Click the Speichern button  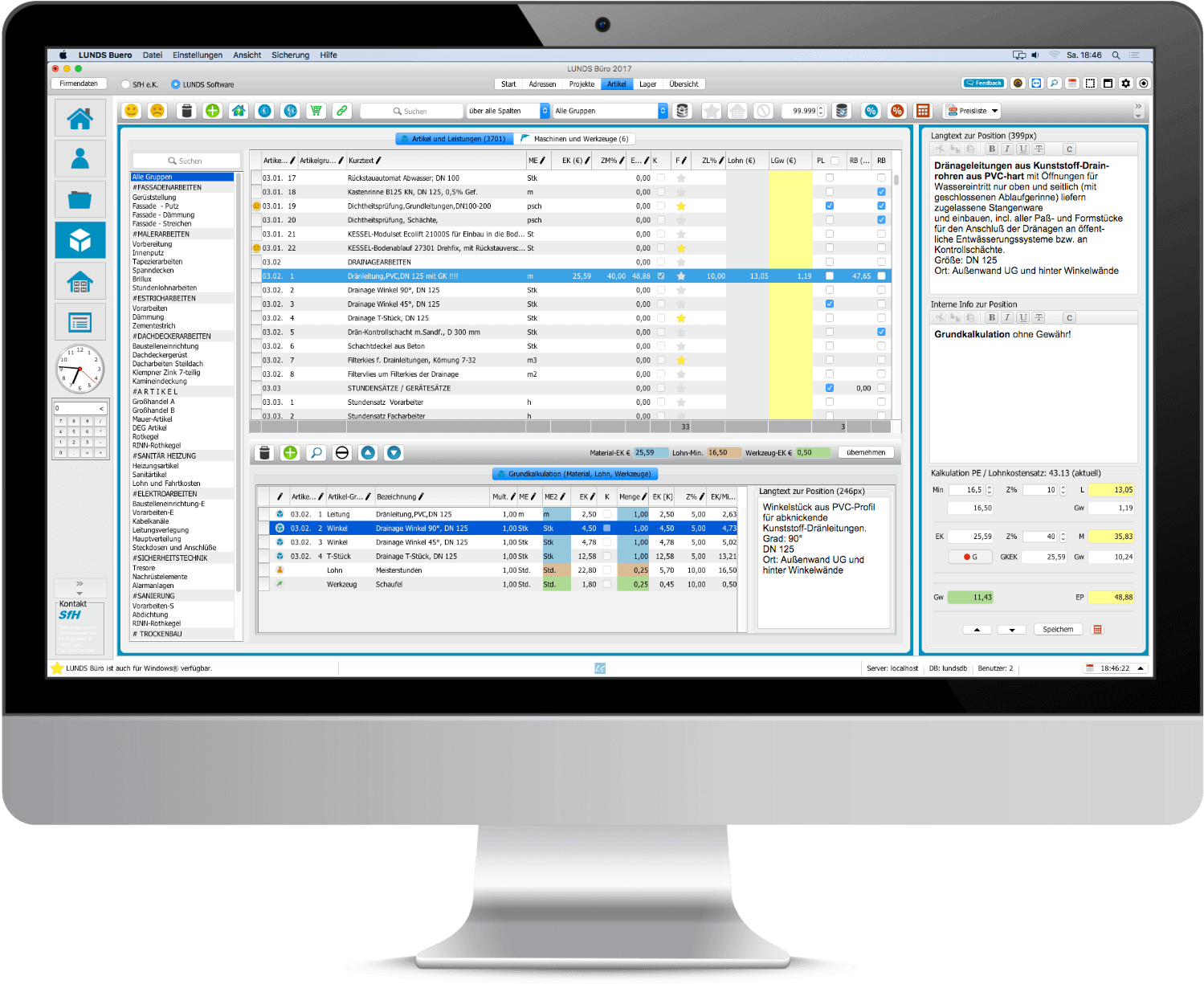tap(1058, 630)
